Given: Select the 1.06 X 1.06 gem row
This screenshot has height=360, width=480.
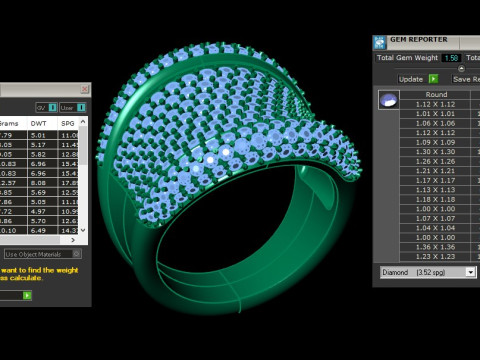Looking at the screenshot, I should tap(435, 123).
